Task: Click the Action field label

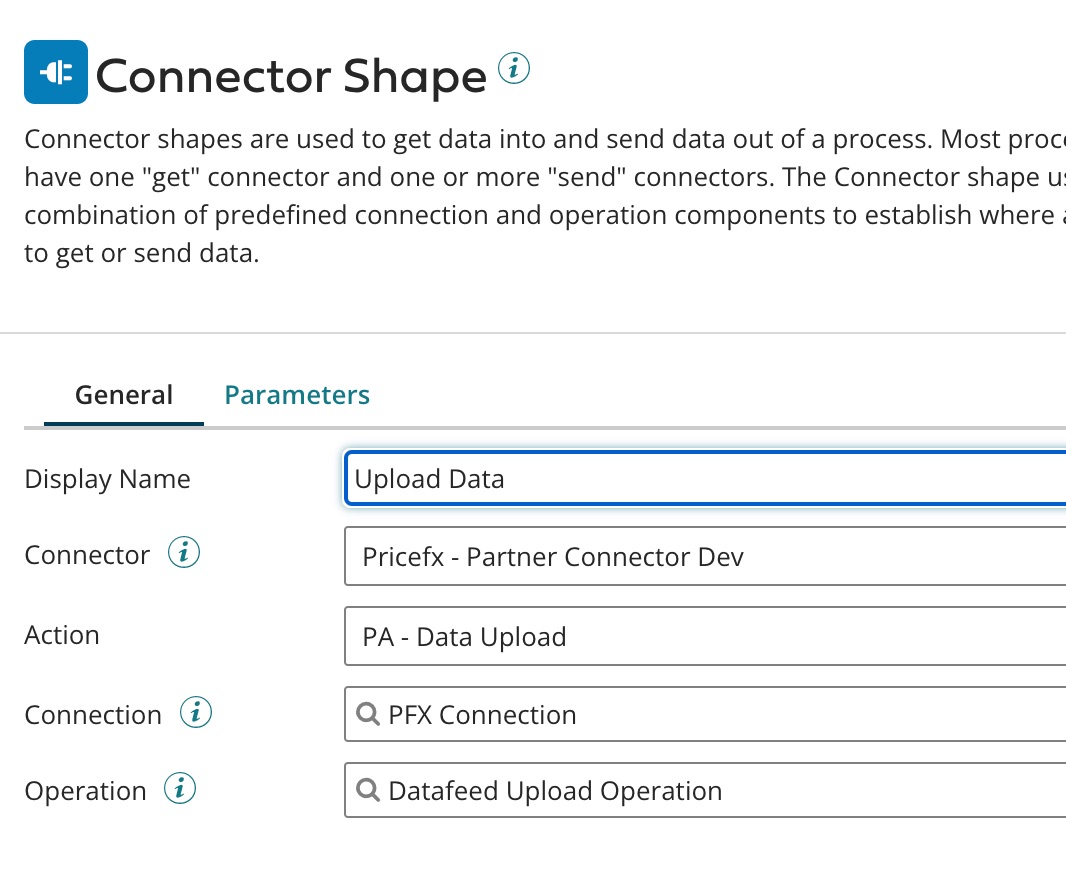Action: pos(62,635)
